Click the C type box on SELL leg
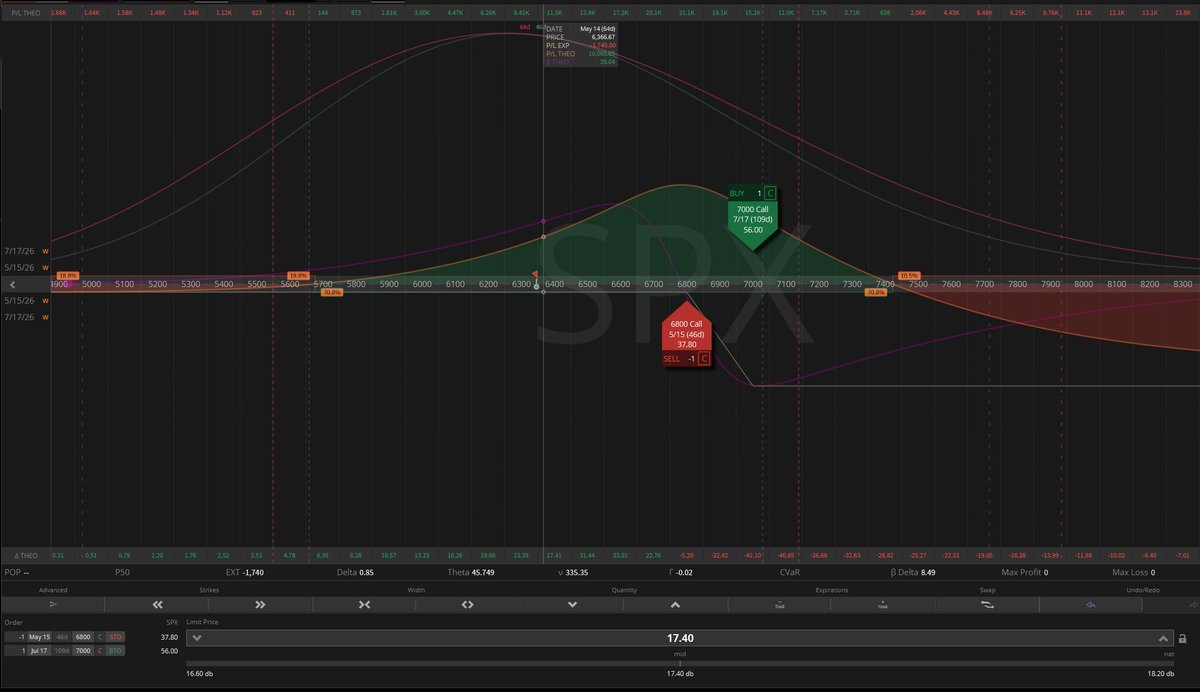Image resolution: width=1200 pixels, height=692 pixels. [x=703, y=358]
